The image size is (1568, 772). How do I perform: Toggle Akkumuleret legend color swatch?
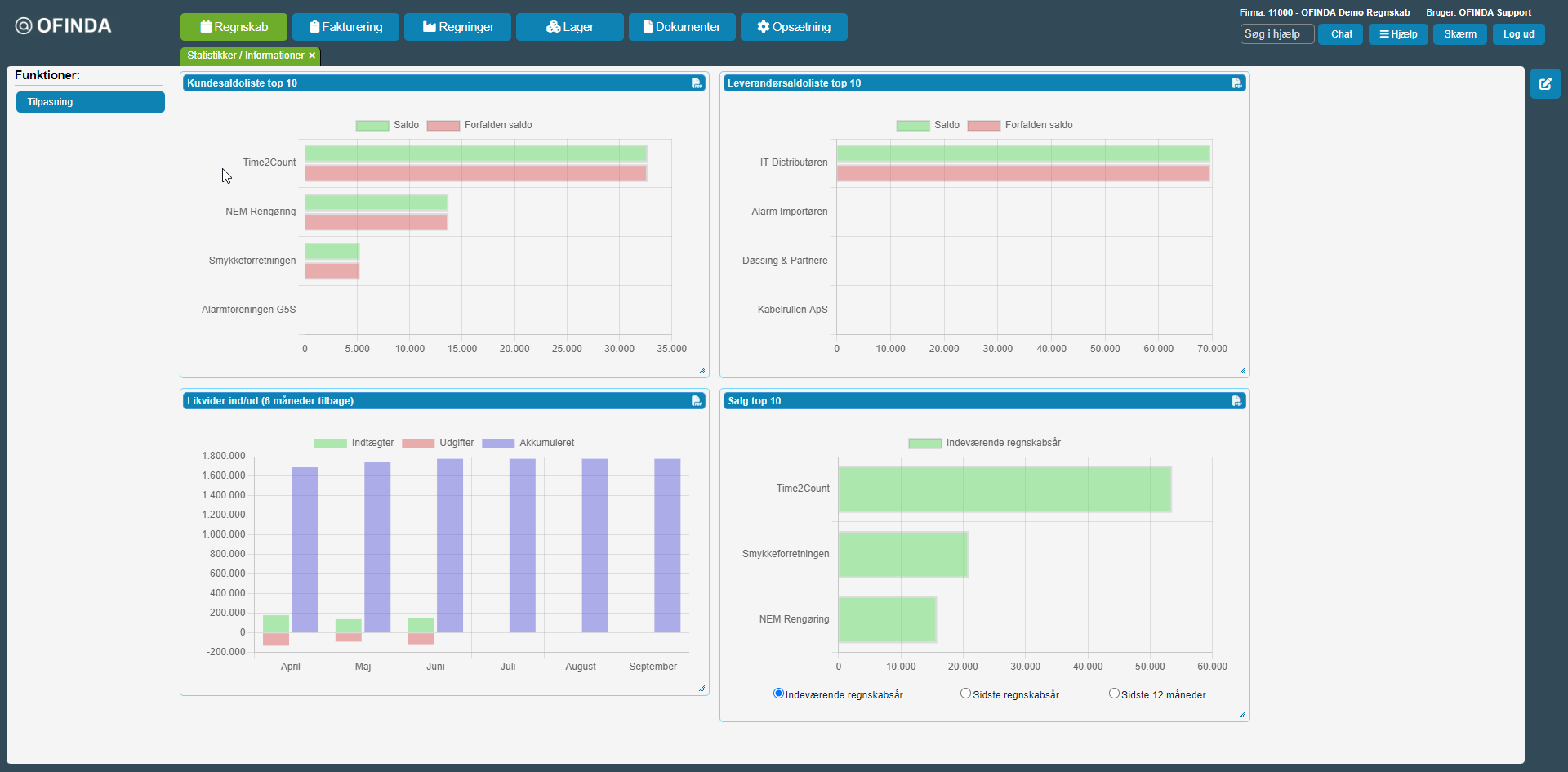tap(498, 444)
